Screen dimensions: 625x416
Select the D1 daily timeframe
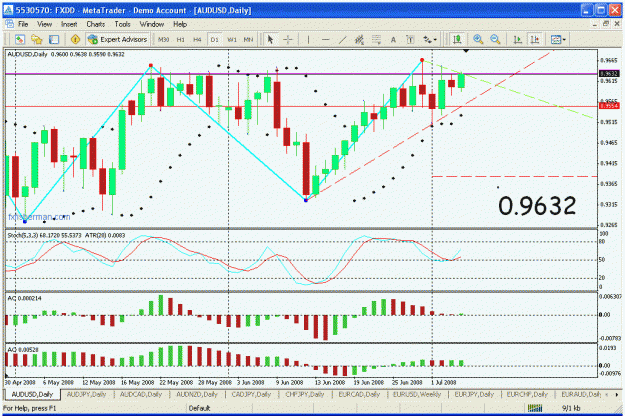(214, 39)
